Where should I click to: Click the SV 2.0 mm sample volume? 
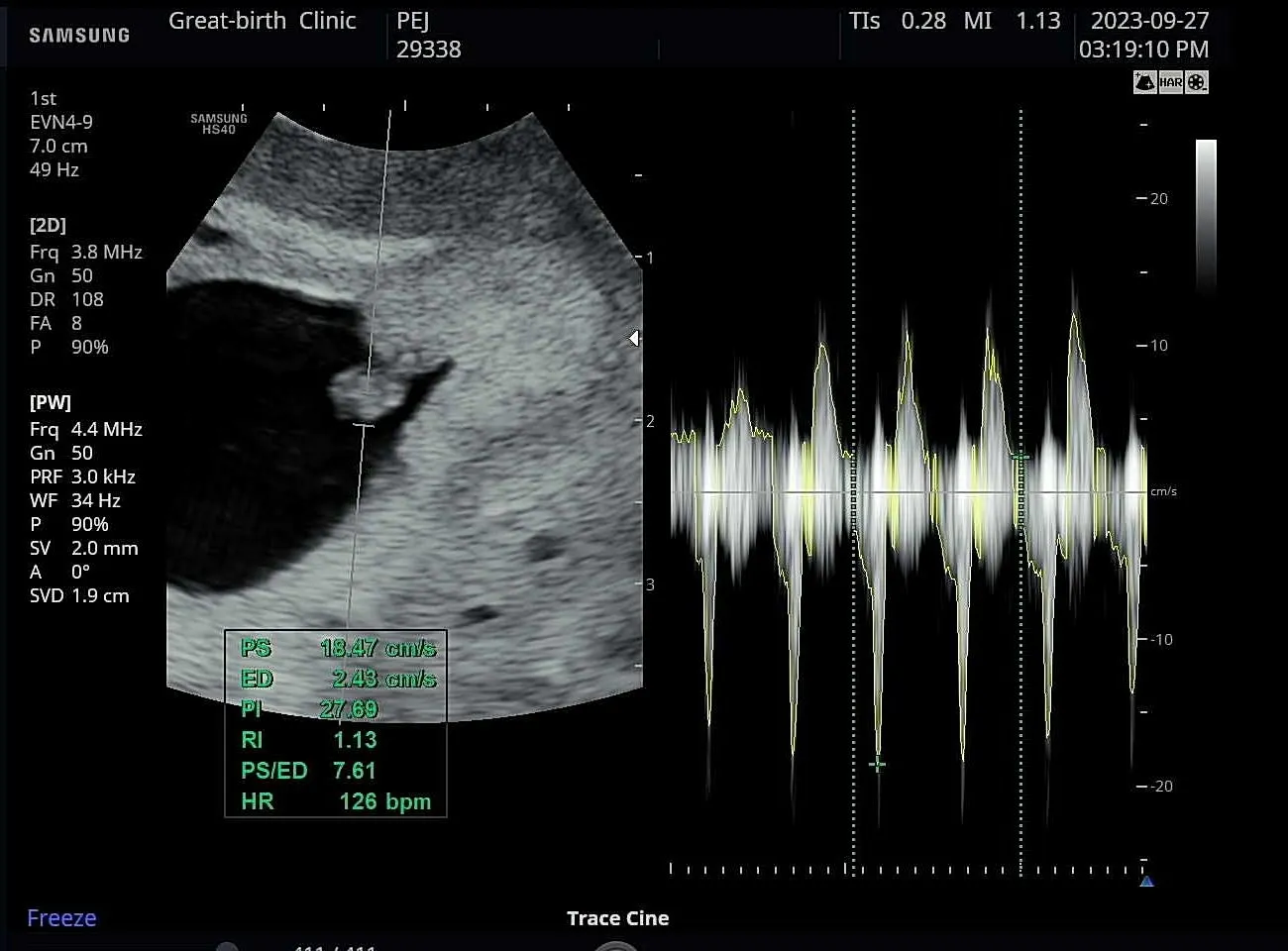84,548
